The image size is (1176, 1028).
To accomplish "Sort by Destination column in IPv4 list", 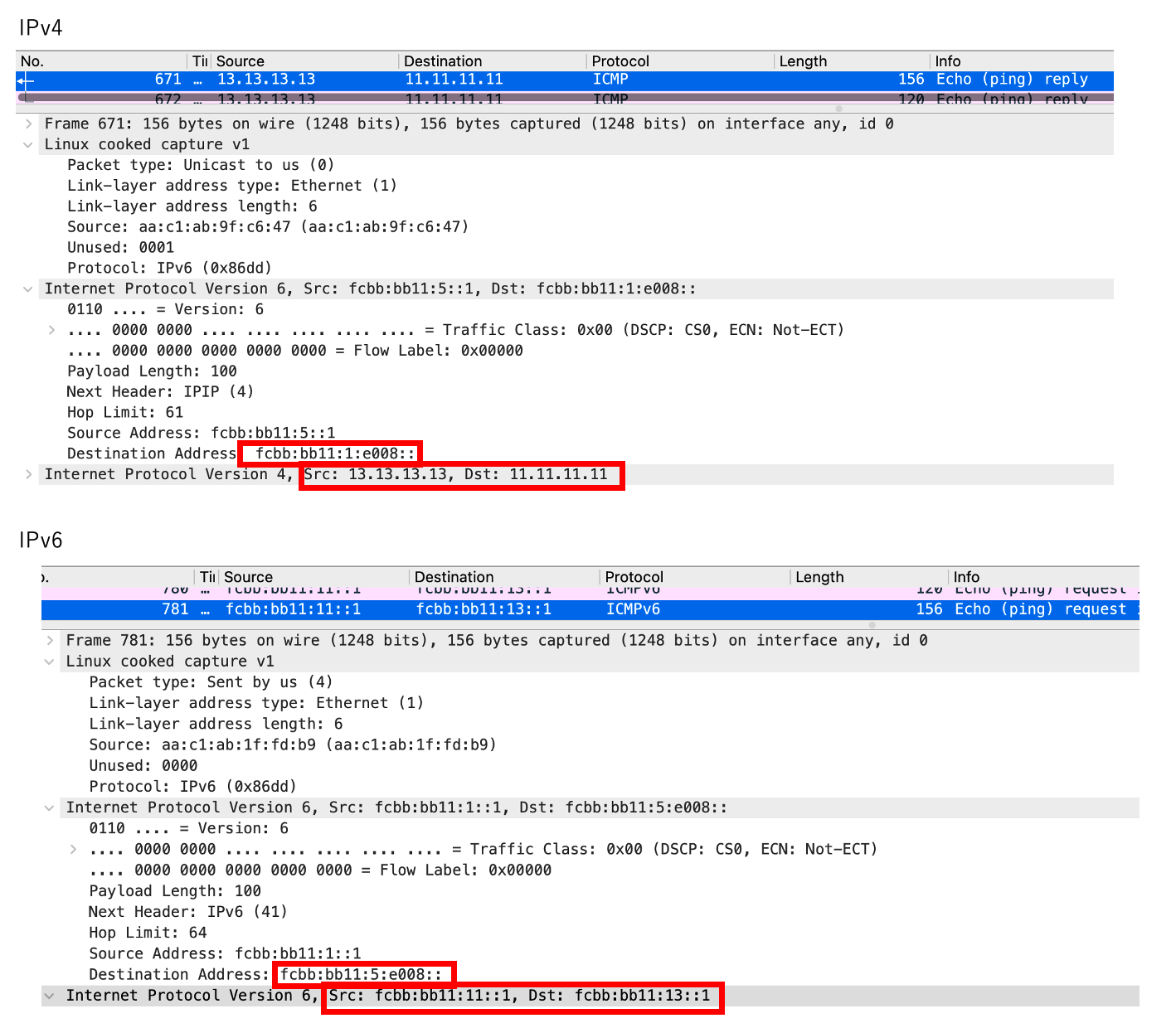I will (493, 61).
